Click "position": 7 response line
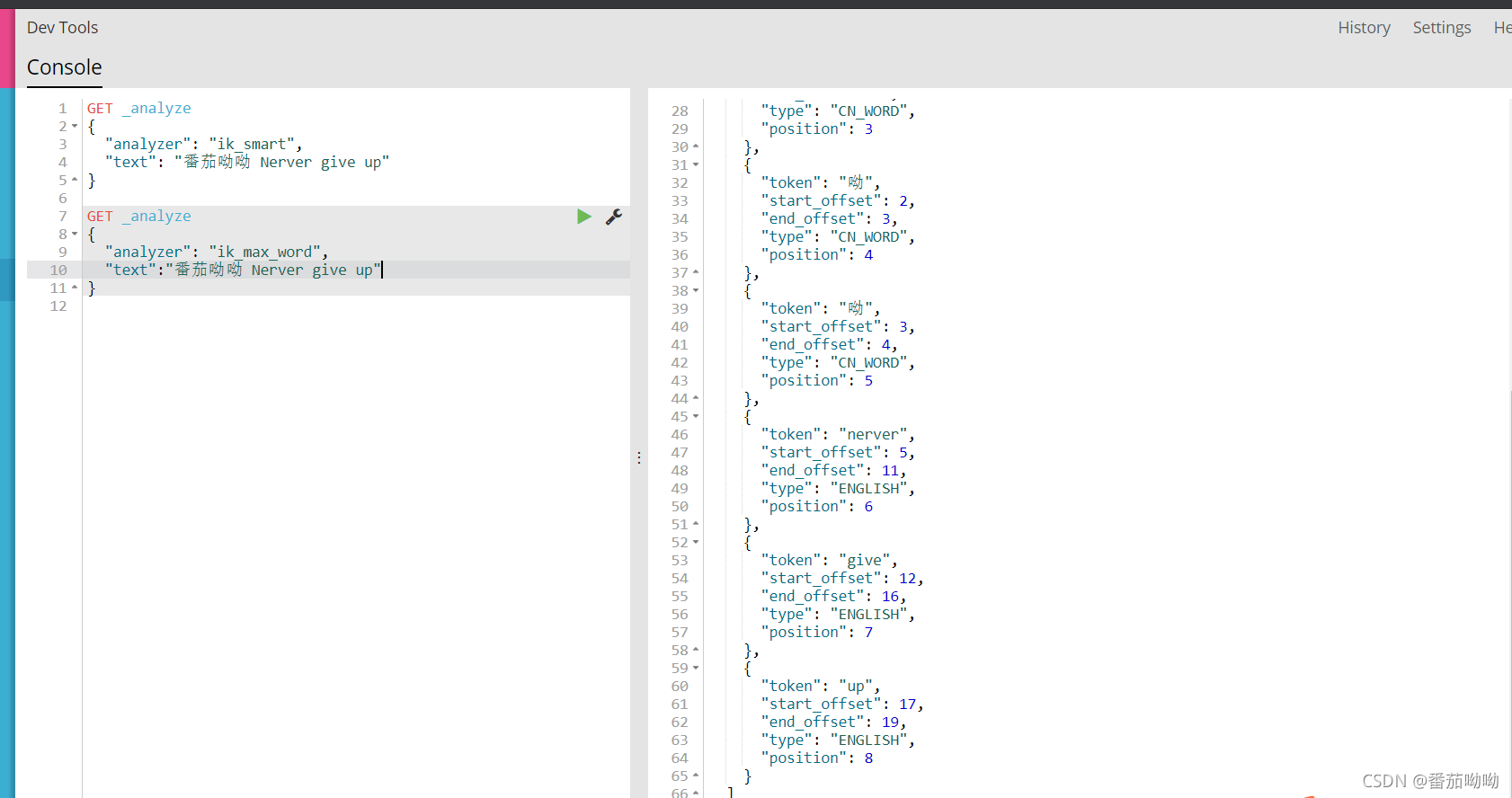 click(x=817, y=633)
